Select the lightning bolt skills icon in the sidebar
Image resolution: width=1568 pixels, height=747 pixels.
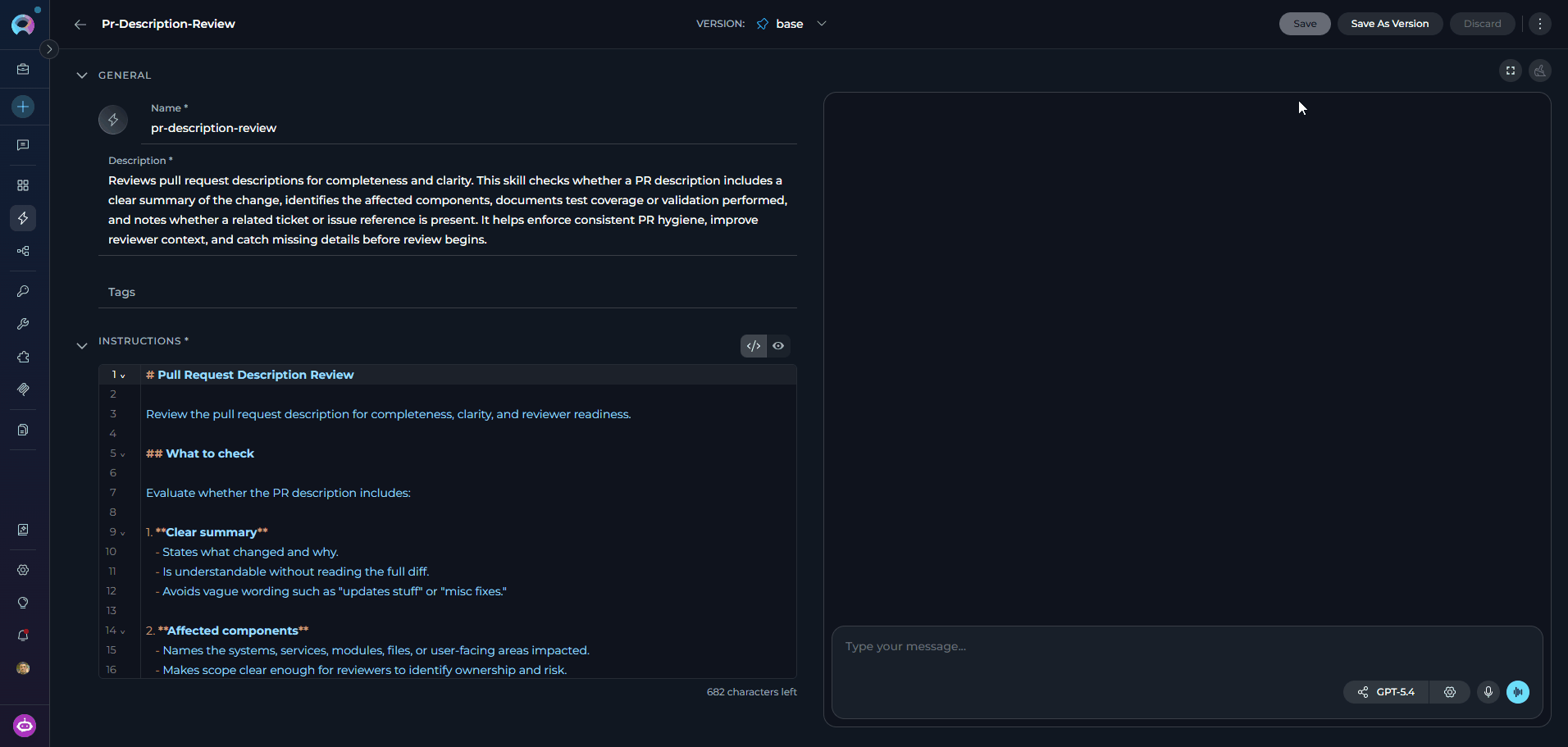coord(23,218)
